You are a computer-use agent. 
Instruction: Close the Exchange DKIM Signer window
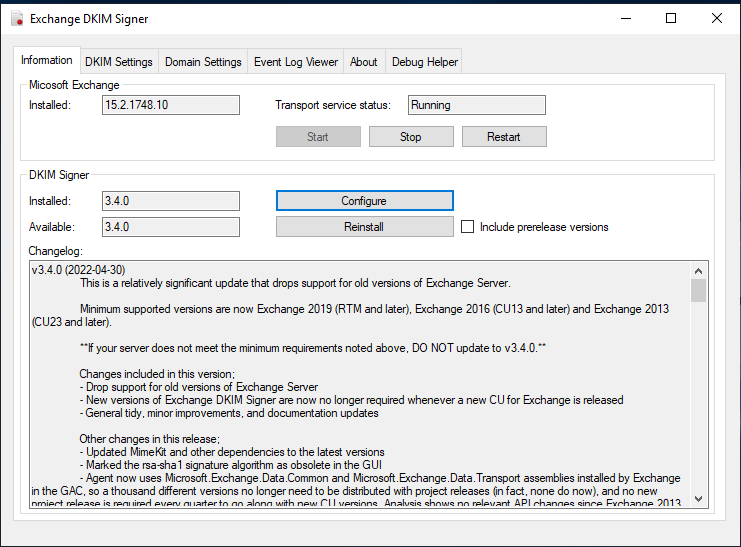click(716, 18)
